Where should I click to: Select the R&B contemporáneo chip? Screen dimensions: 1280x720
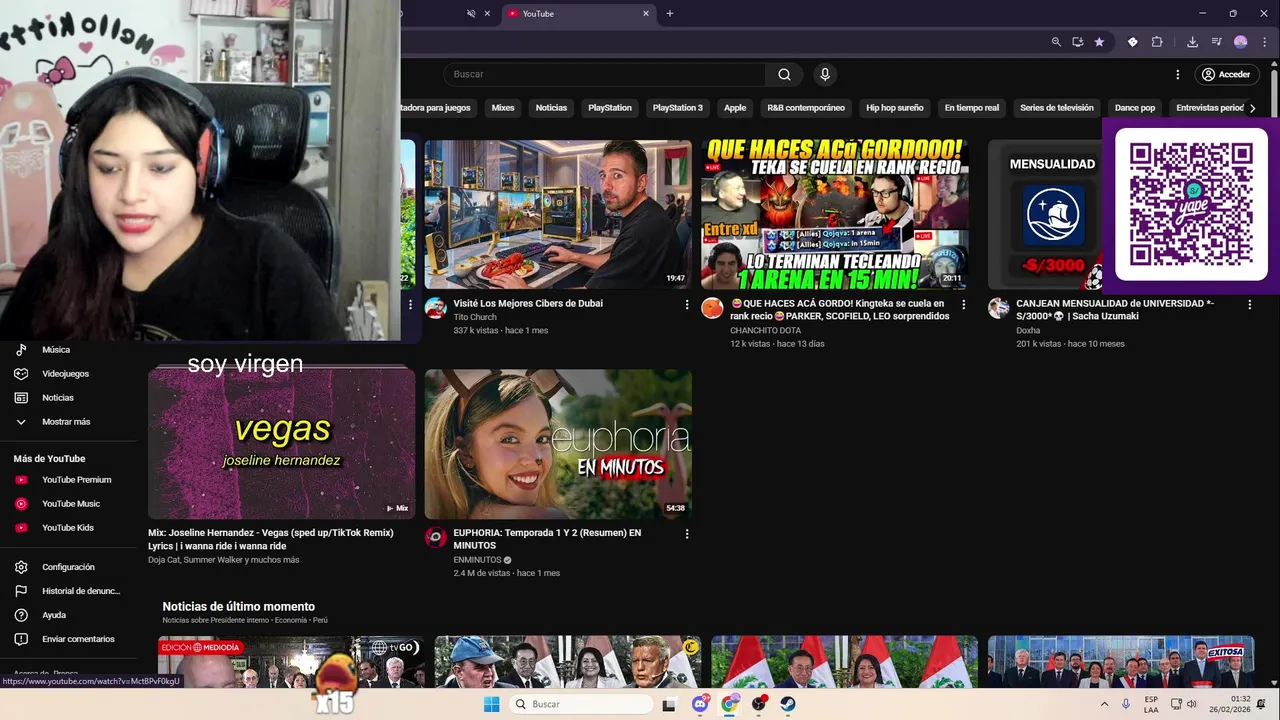pyautogui.click(x=806, y=108)
